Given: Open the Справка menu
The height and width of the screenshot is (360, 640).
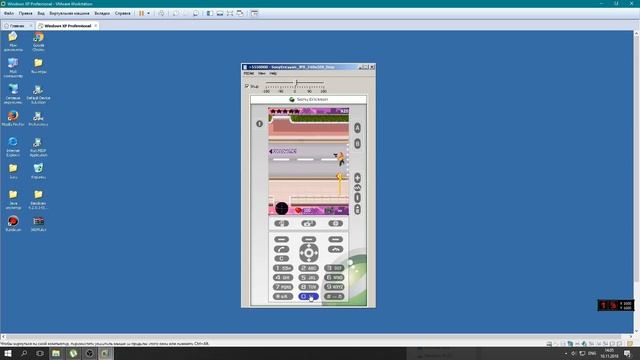Looking at the screenshot, I should click(122, 13).
